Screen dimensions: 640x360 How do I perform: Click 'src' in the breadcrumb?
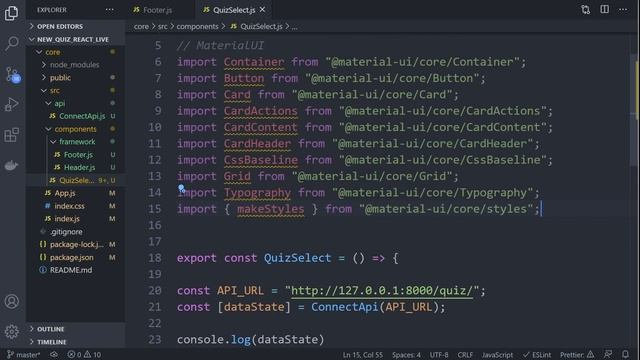pyautogui.click(x=162, y=27)
